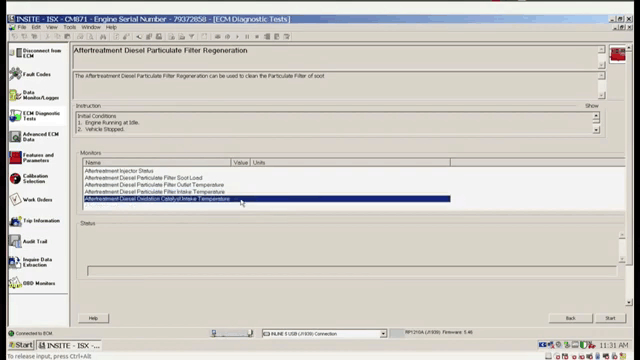Screen dimensions: 640x360
Task: Select Diesel Oxidation Catalyst Intake Temperature row
Action: 267,199
